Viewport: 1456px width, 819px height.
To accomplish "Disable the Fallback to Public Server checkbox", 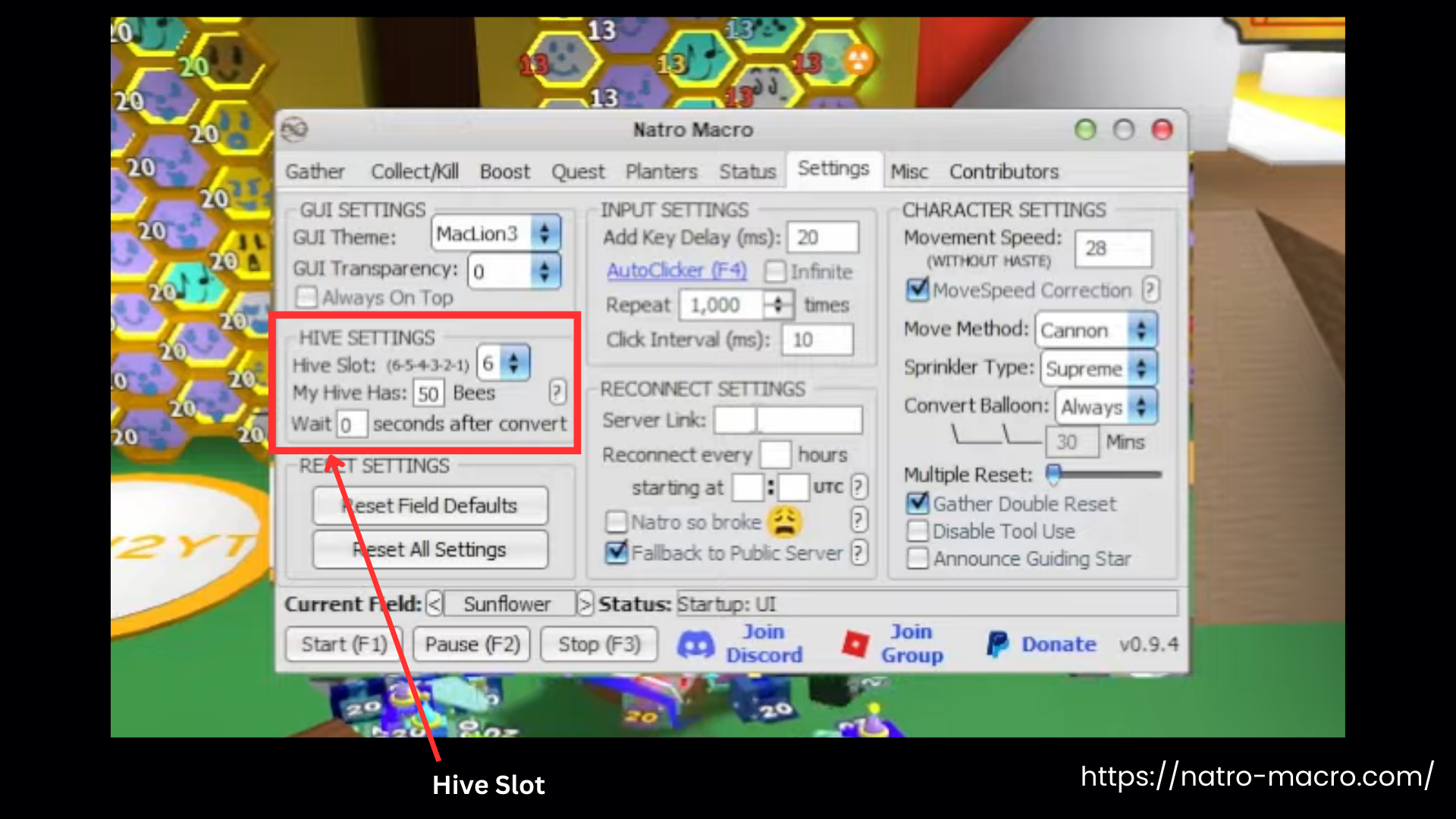I will (x=615, y=554).
